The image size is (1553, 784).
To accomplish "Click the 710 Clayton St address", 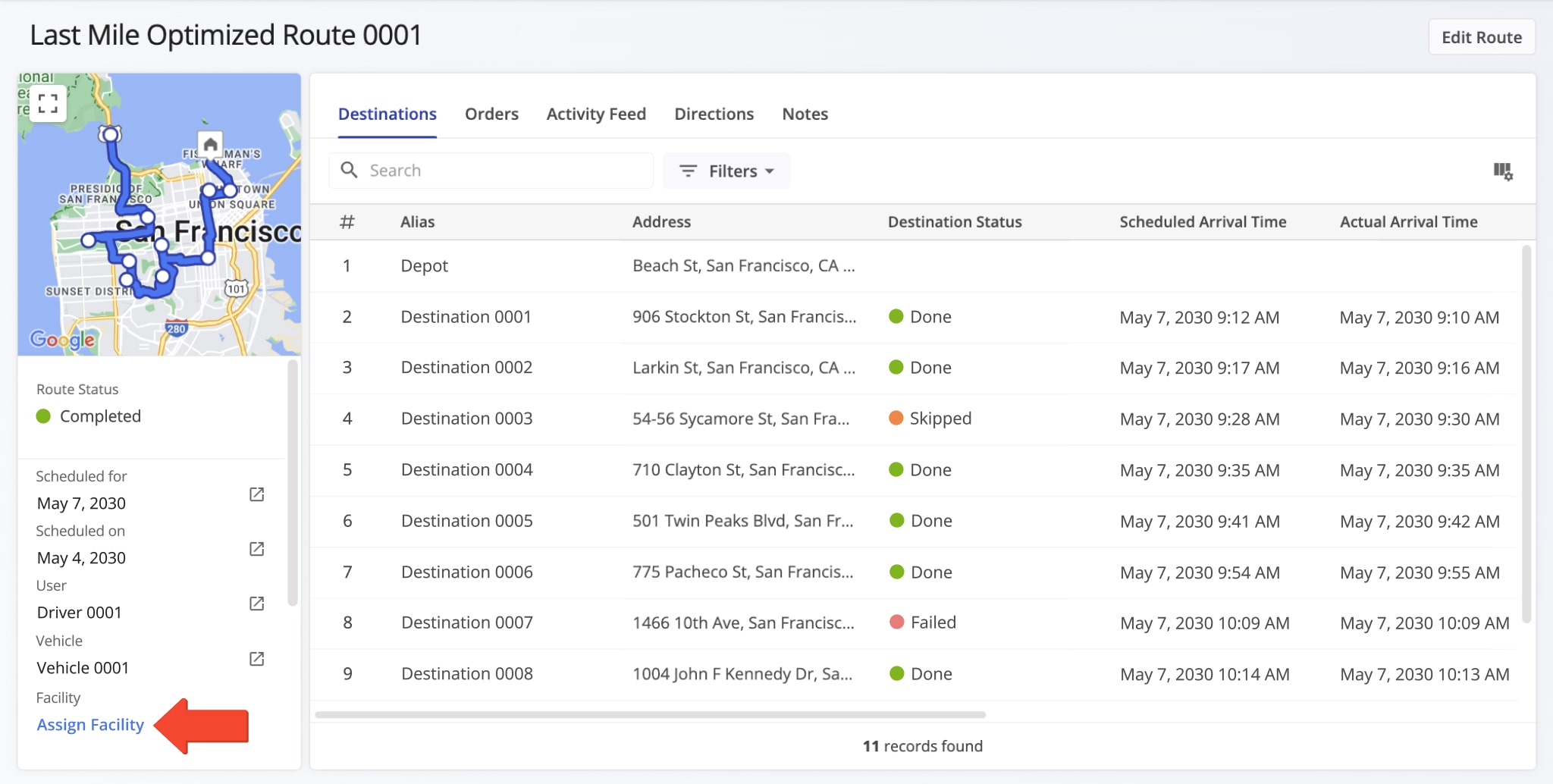I will pos(743,470).
